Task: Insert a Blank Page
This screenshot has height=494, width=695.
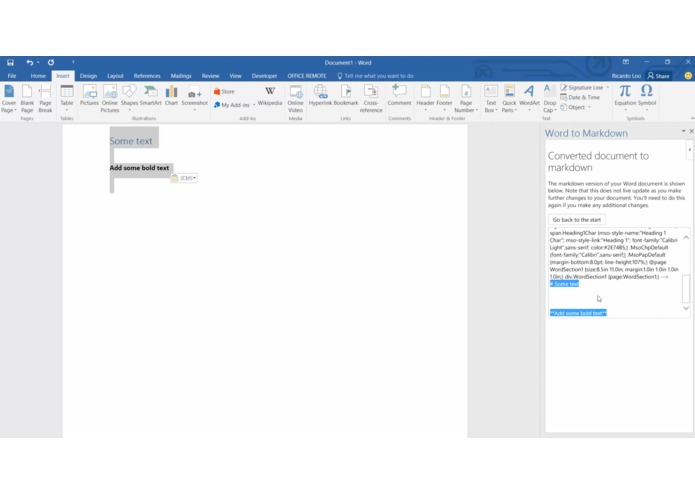Action: pyautogui.click(x=27, y=99)
